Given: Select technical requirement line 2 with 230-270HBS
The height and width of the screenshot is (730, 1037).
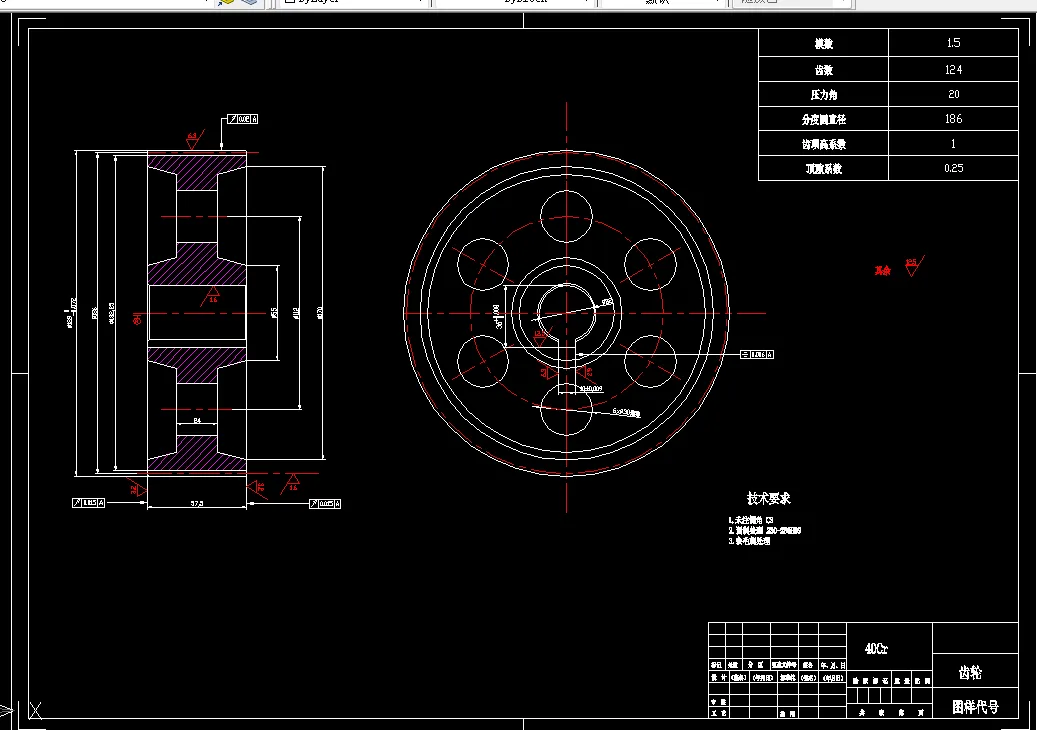Looking at the screenshot, I should pyautogui.click(x=765, y=531).
